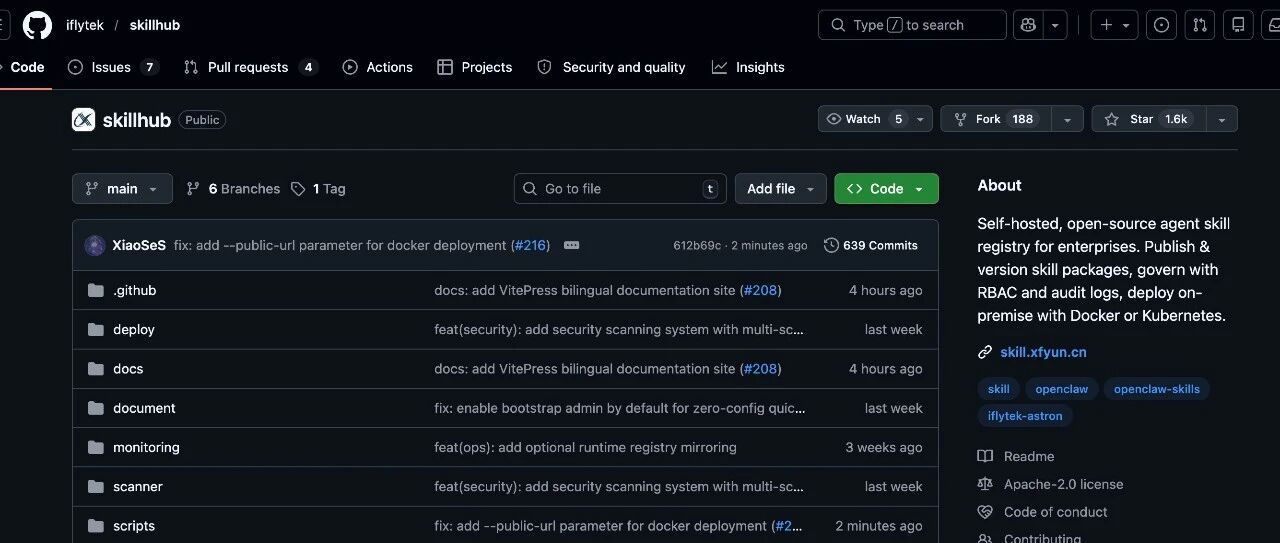Open the skillhub breadcrumb link

[x=154, y=25]
